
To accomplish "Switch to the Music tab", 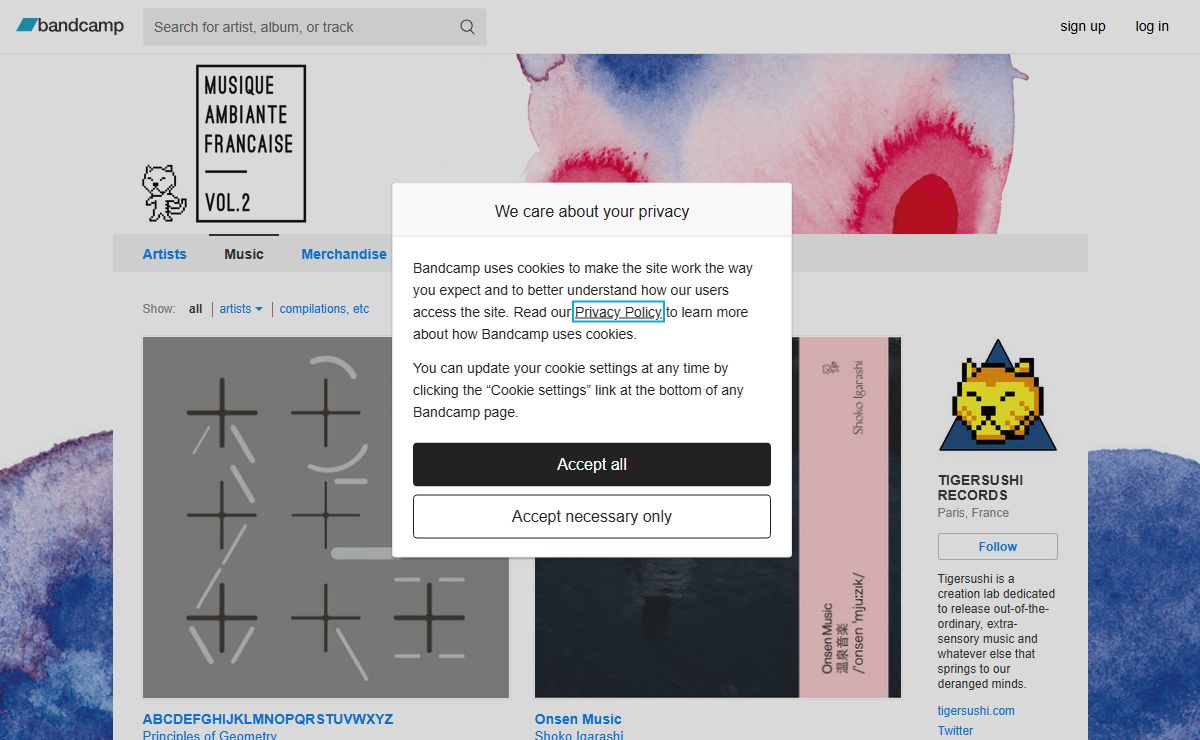I will click(244, 254).
